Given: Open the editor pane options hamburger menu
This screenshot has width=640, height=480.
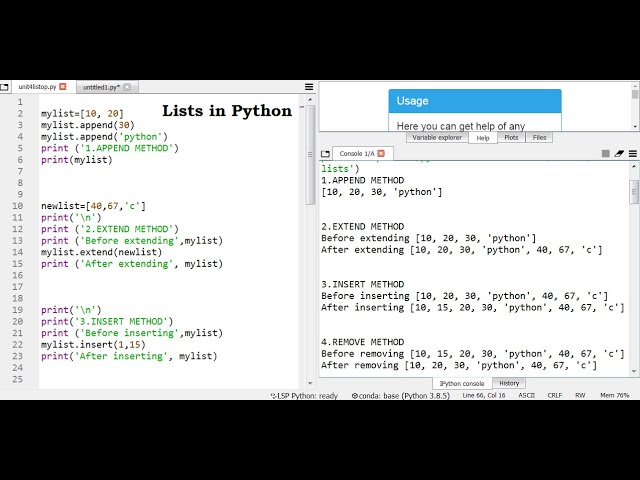Looking at the screenshot, I should tap(309, 87).
